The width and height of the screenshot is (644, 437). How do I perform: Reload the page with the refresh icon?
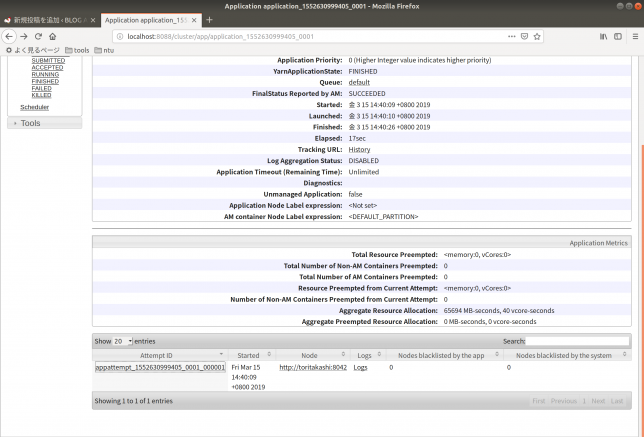[x=38, y=36]
